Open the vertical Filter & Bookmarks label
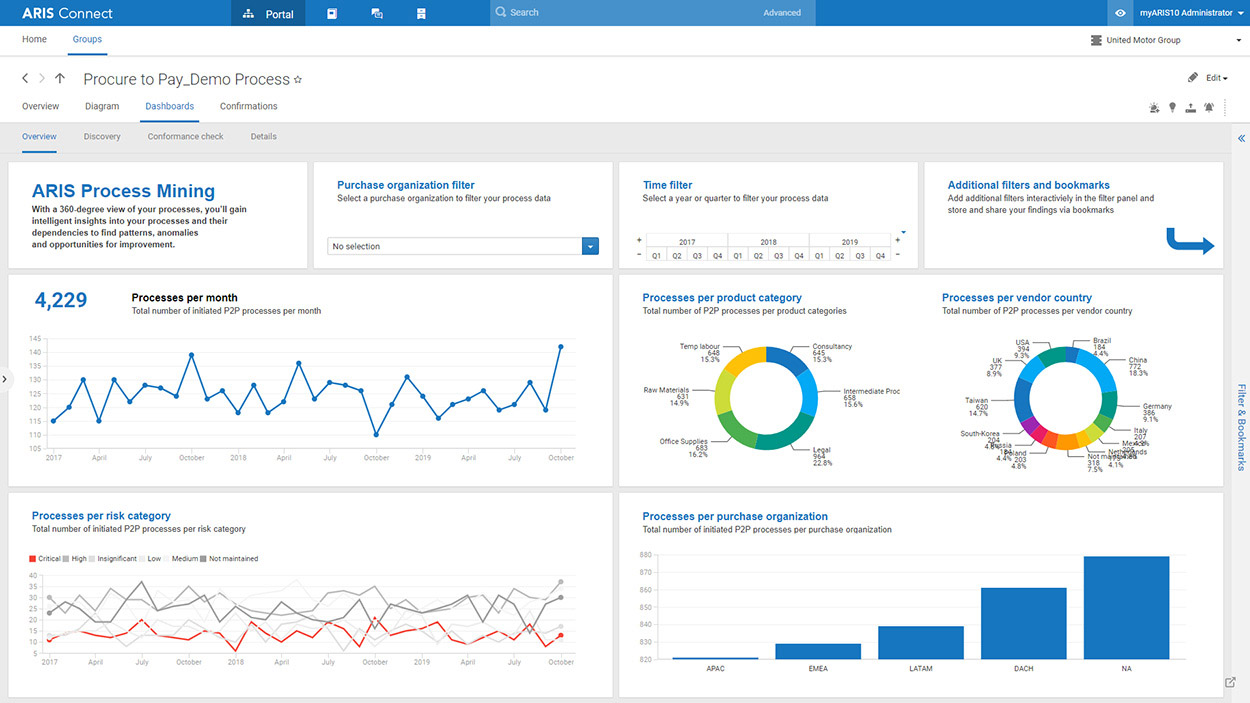This screenshot has width=1250, height=703. coord(1241,427)
